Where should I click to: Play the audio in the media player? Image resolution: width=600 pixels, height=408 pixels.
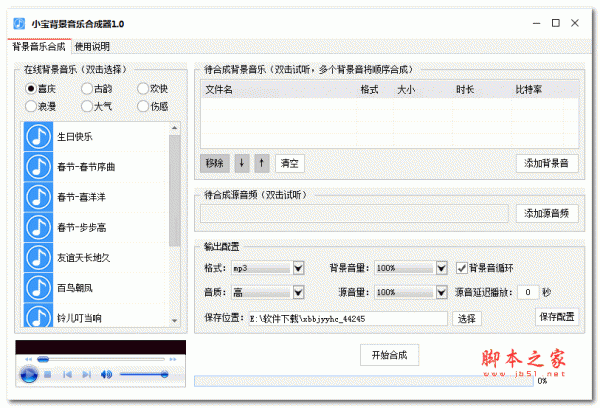coord(29,374)
